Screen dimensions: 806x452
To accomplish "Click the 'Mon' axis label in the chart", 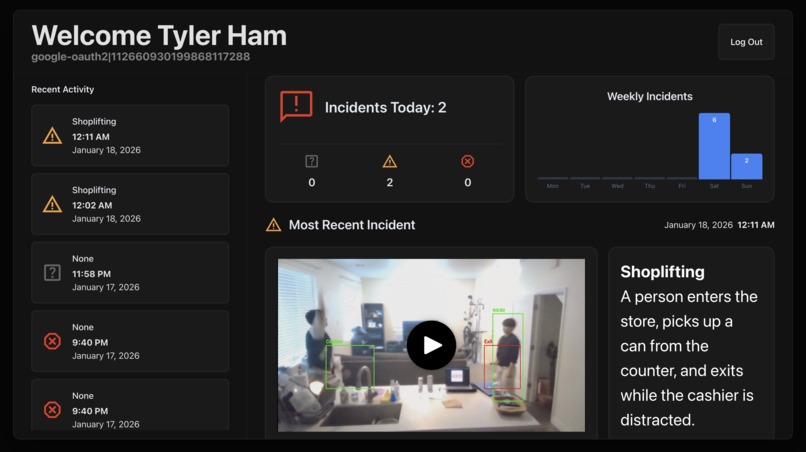I will (553, 186).
